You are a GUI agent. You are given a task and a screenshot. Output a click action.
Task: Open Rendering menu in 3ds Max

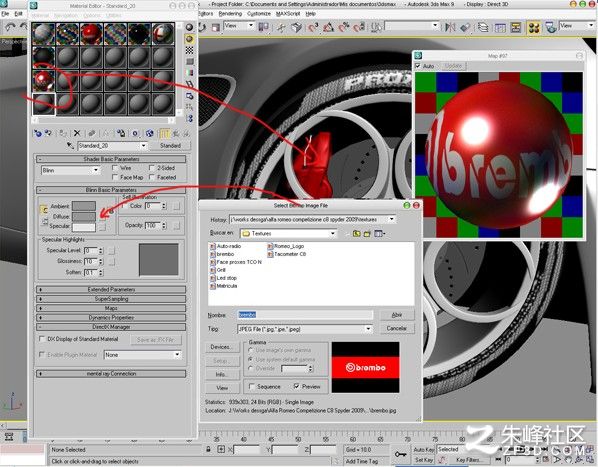click(230, 14)
